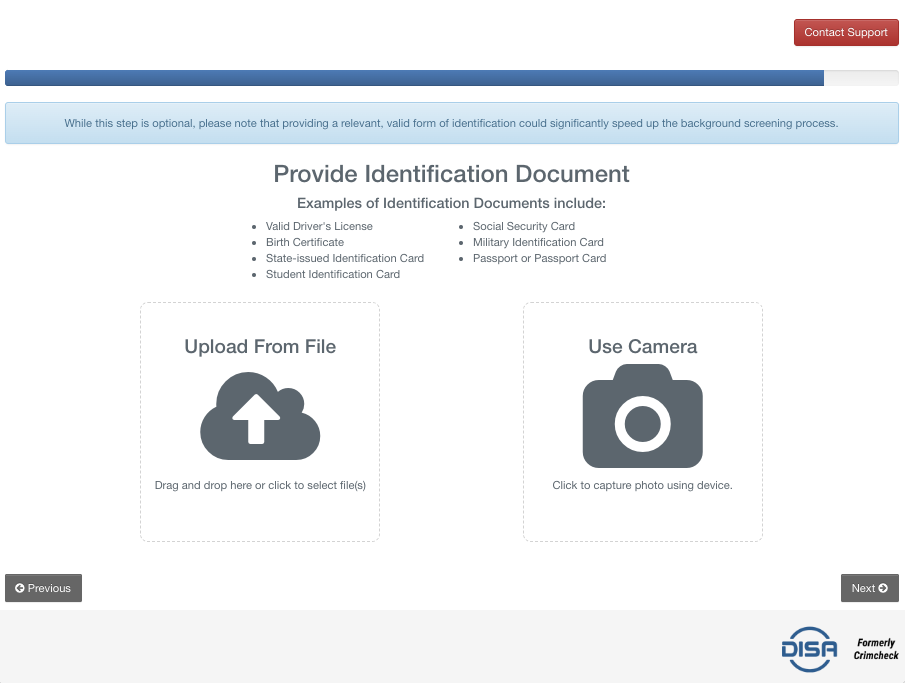This screenshot has height=683, width=905.
Task: Click "Drag and drop here" upload text
Action: (x=260, y=485)
